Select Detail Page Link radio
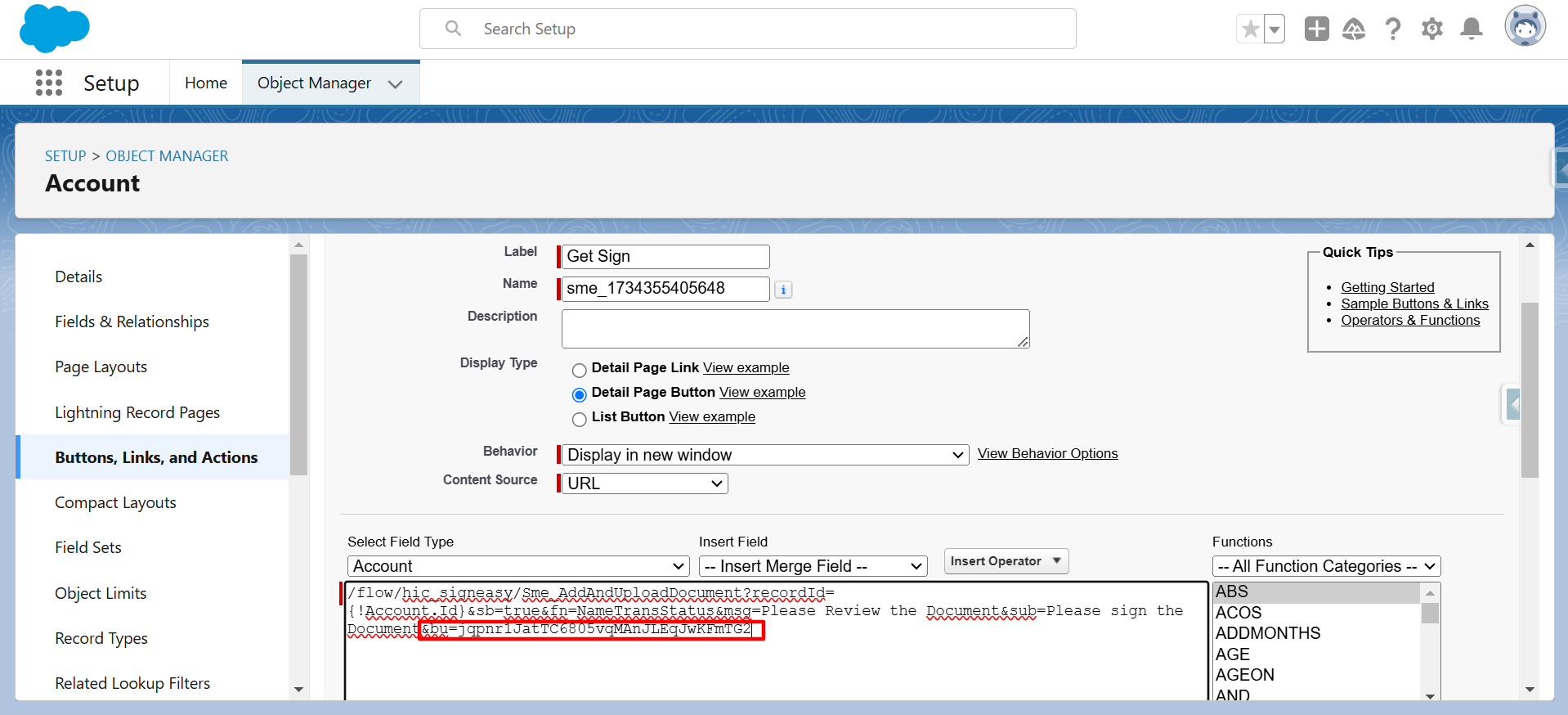This screenshot has width=1568, height=715. coord(580,370)
